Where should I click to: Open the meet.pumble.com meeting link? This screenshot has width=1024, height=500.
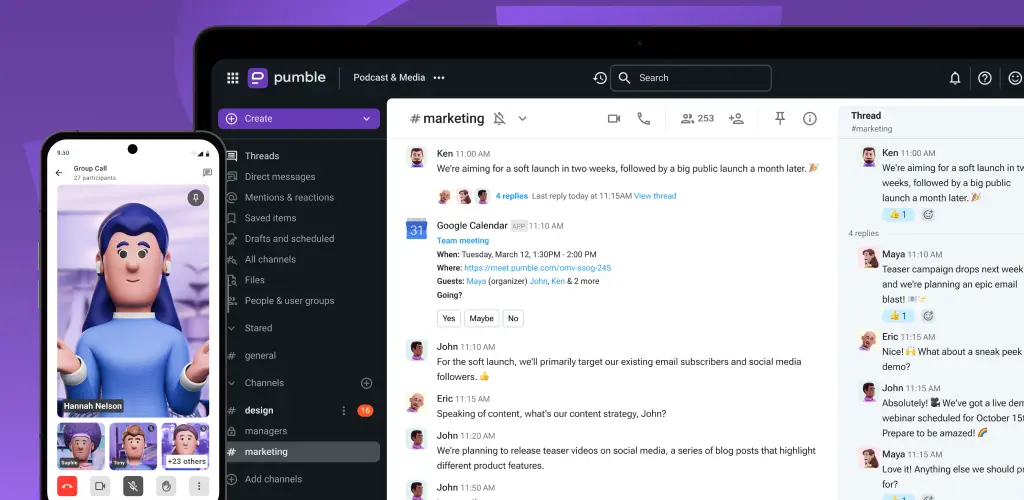pos(537,268)
